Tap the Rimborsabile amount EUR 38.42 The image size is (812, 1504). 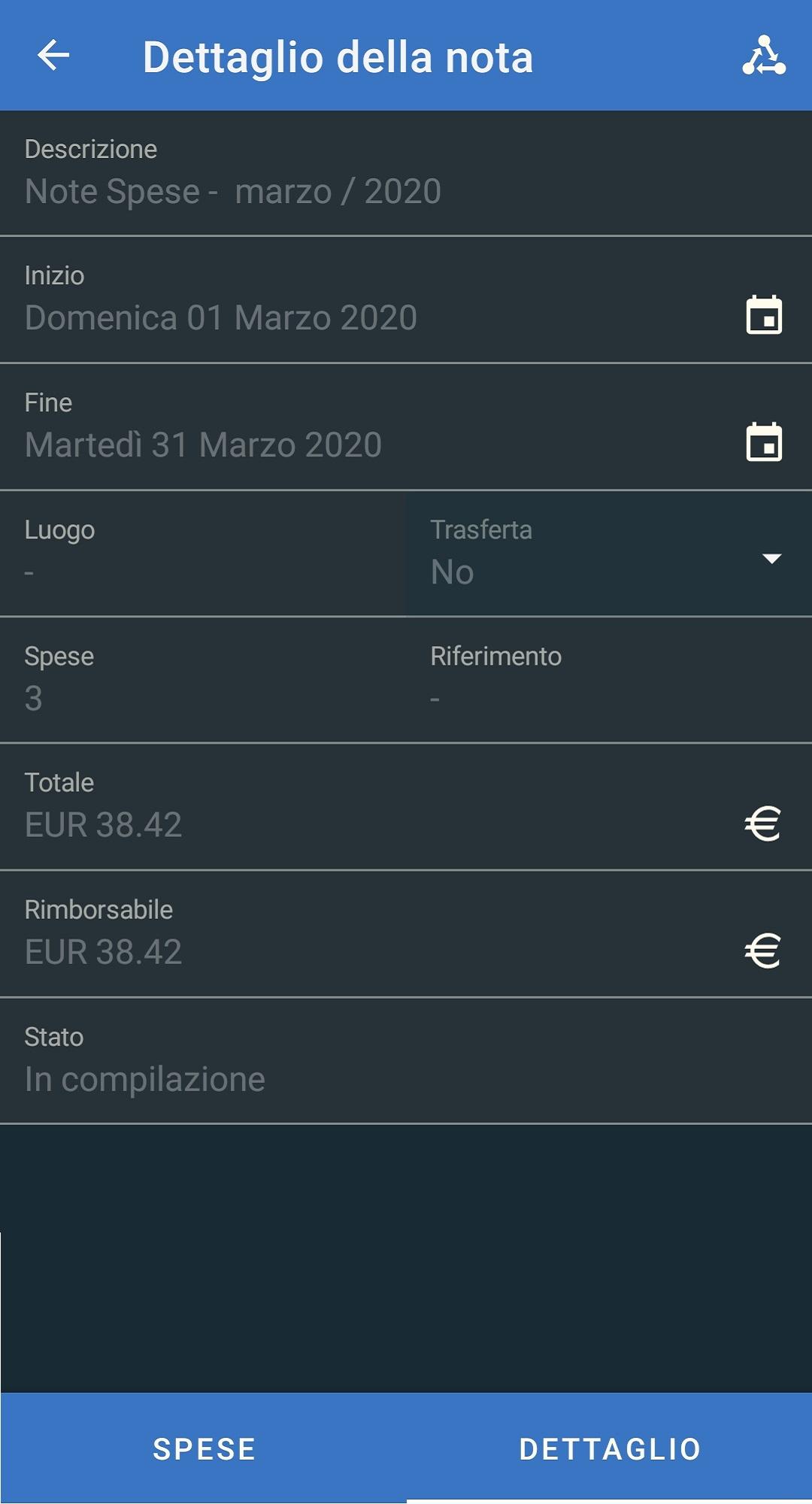coord(103,952)
